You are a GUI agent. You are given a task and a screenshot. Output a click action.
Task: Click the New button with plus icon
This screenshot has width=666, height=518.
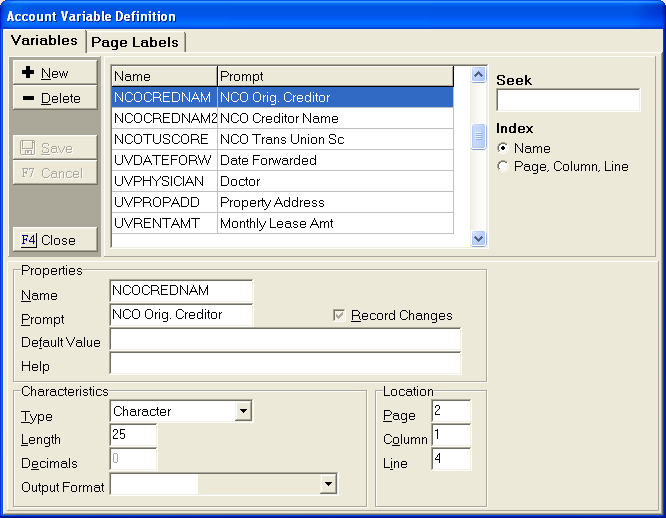[54, 73]
